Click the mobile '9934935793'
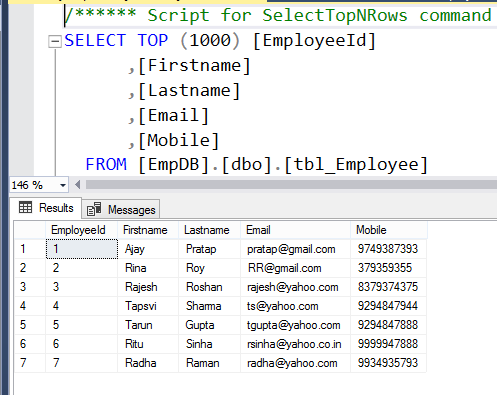Image resolution: width=497 pixels, height=395 pixels. point(388,363)
